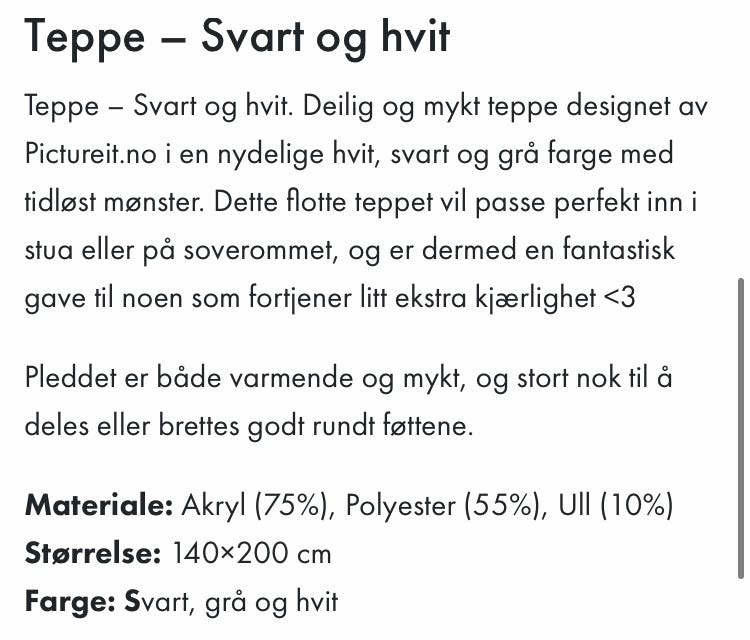Click the bold Størrelse label
Viewport: 750px width, 640px height.
(x=93, y=553)
